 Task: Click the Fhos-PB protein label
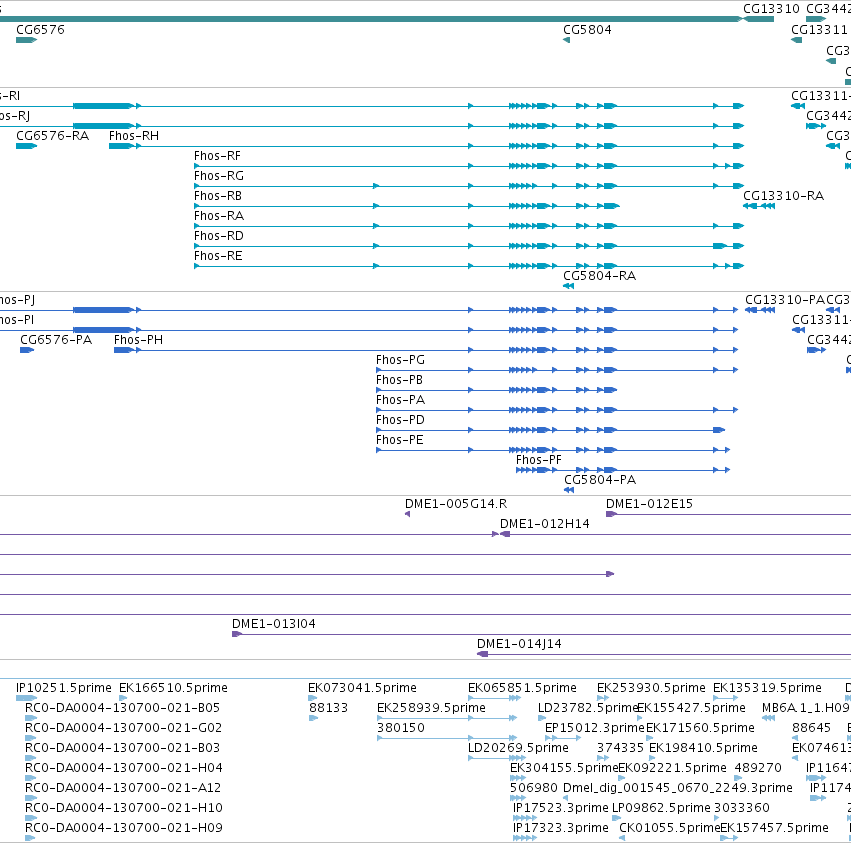tap(399, 380)
